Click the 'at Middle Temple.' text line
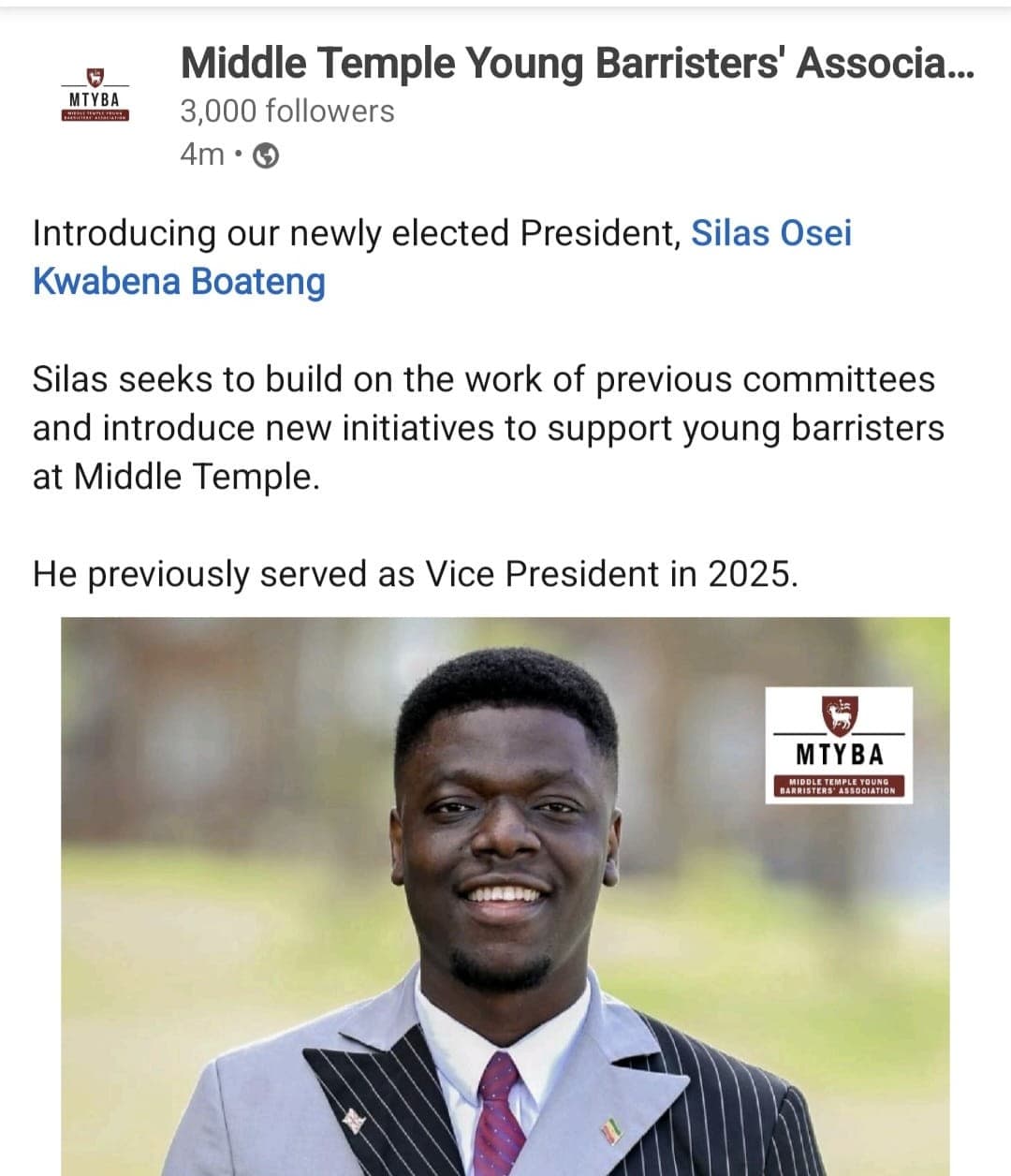The width and height of the screenshot is (1011, 1176). click(x=176, y=477)
